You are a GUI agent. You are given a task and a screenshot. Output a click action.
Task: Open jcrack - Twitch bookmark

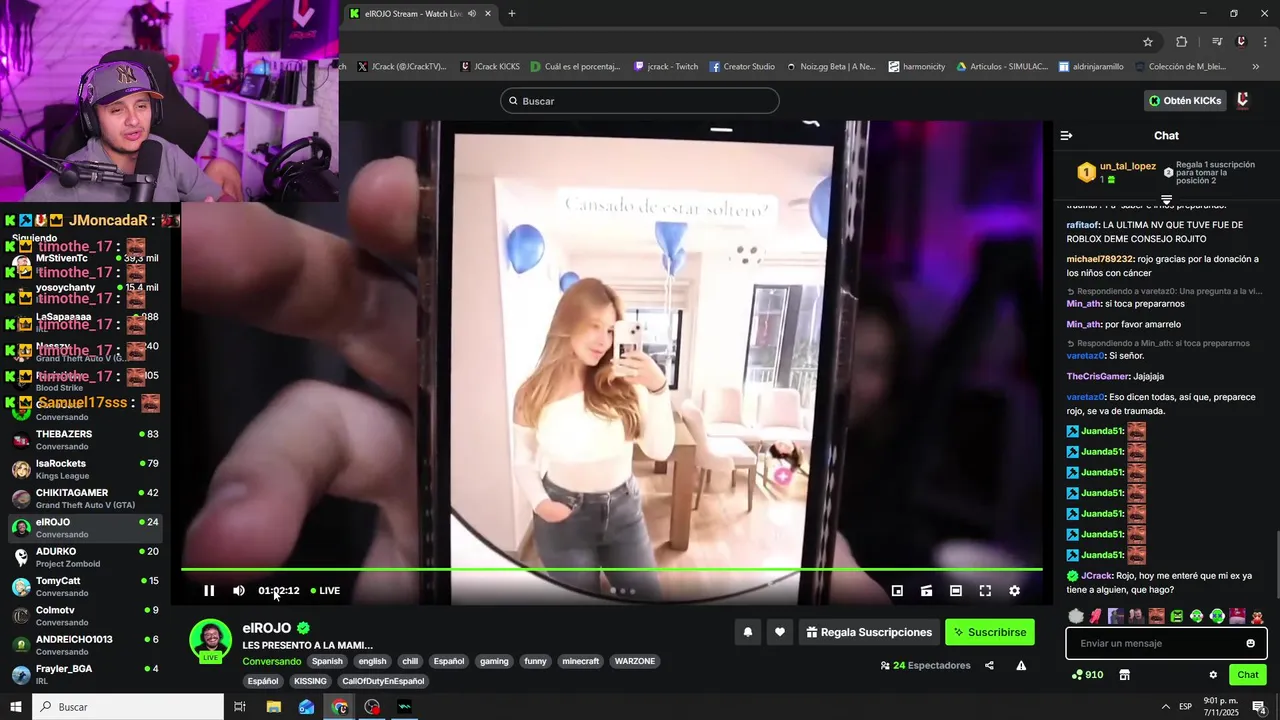pyautogui.click(x=666, y=67)
